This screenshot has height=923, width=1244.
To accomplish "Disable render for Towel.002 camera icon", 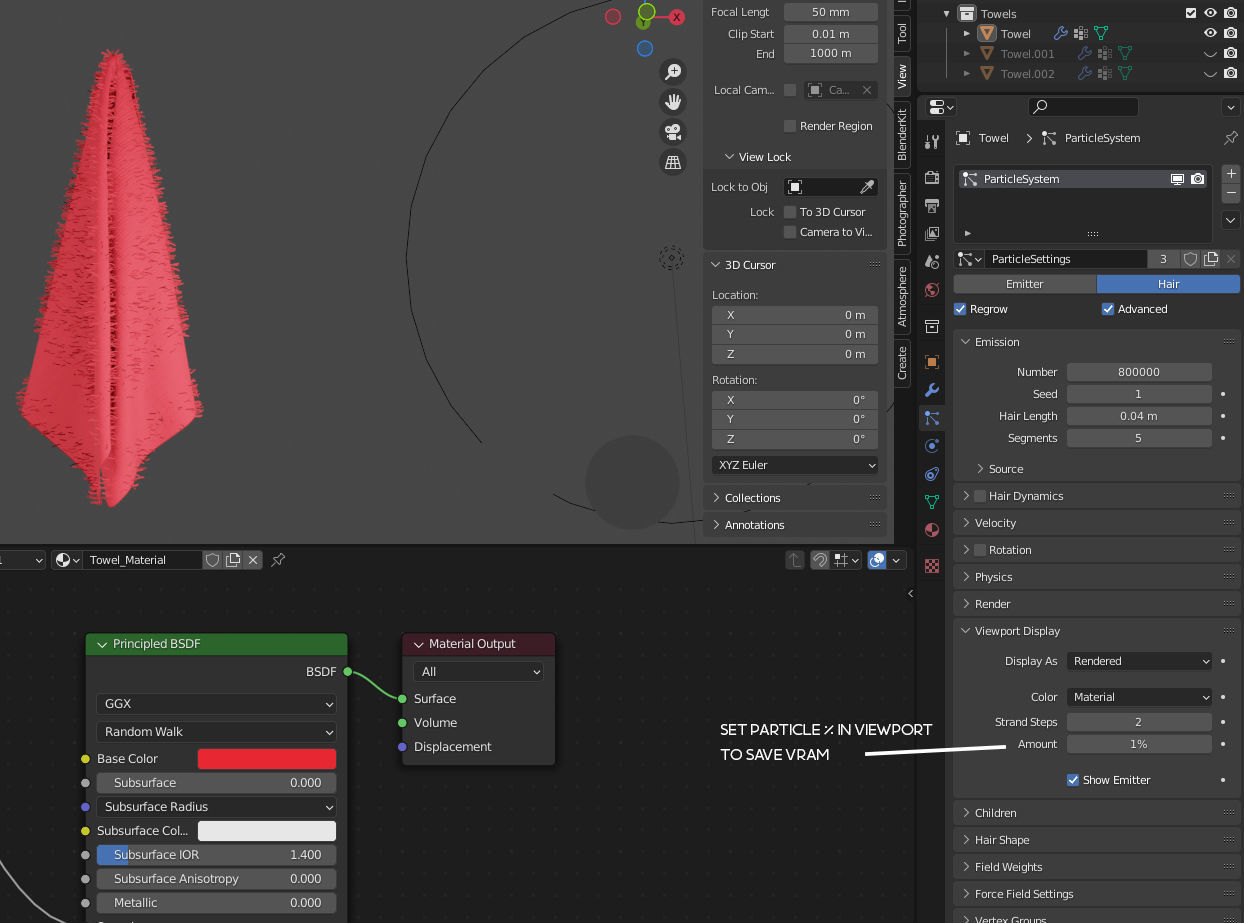I will point(1230,74).
